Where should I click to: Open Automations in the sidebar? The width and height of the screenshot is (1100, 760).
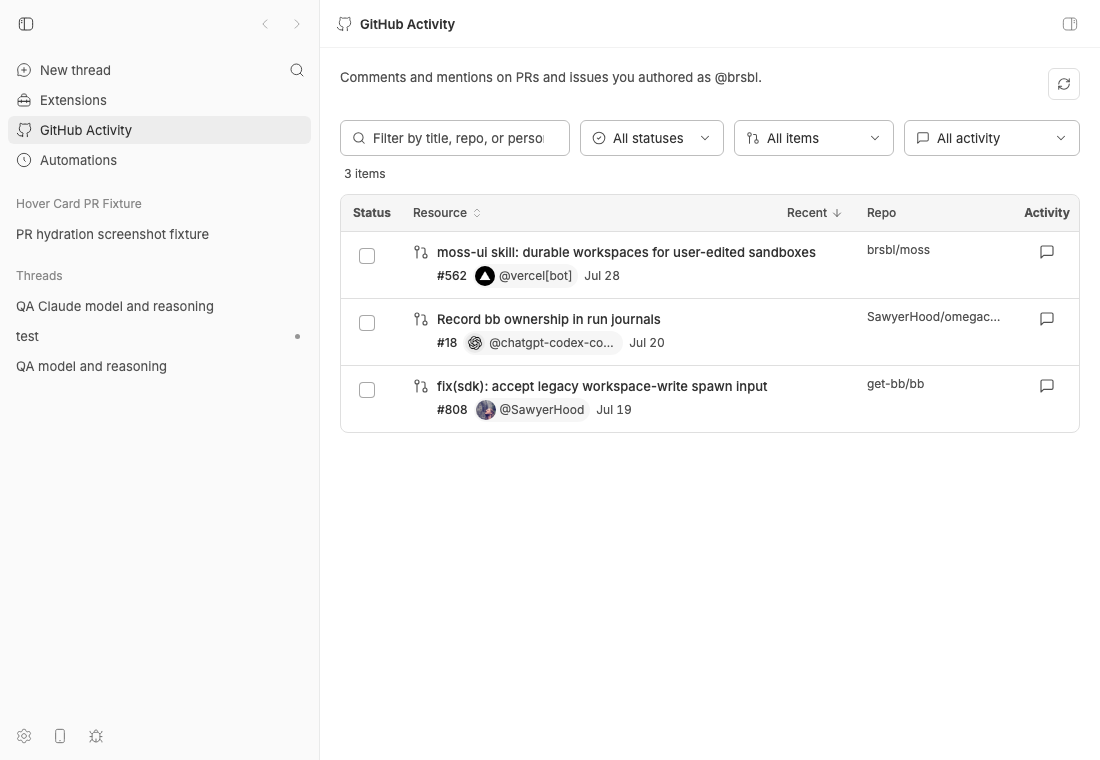click(159, 160)
